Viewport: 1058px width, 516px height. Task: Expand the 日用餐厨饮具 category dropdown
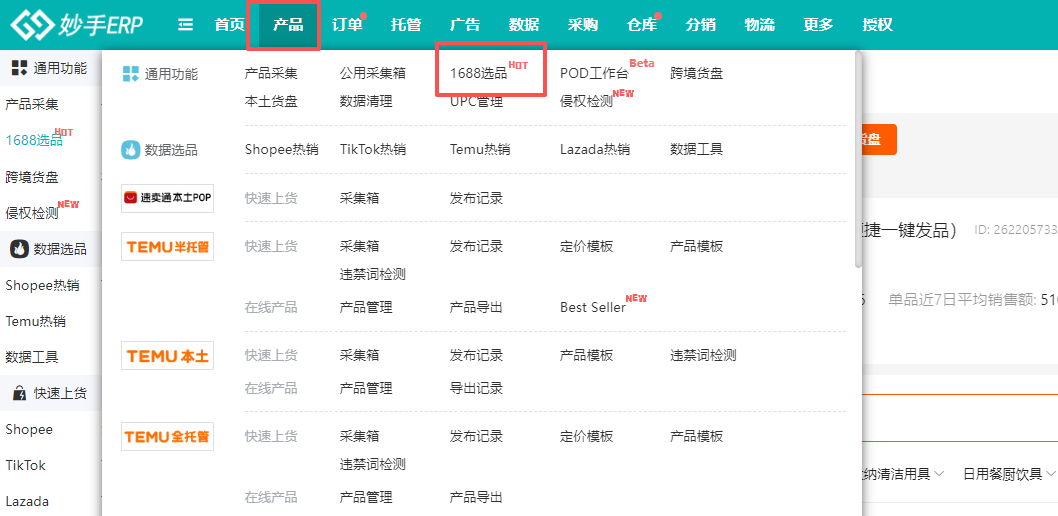tap(1009, 474)
